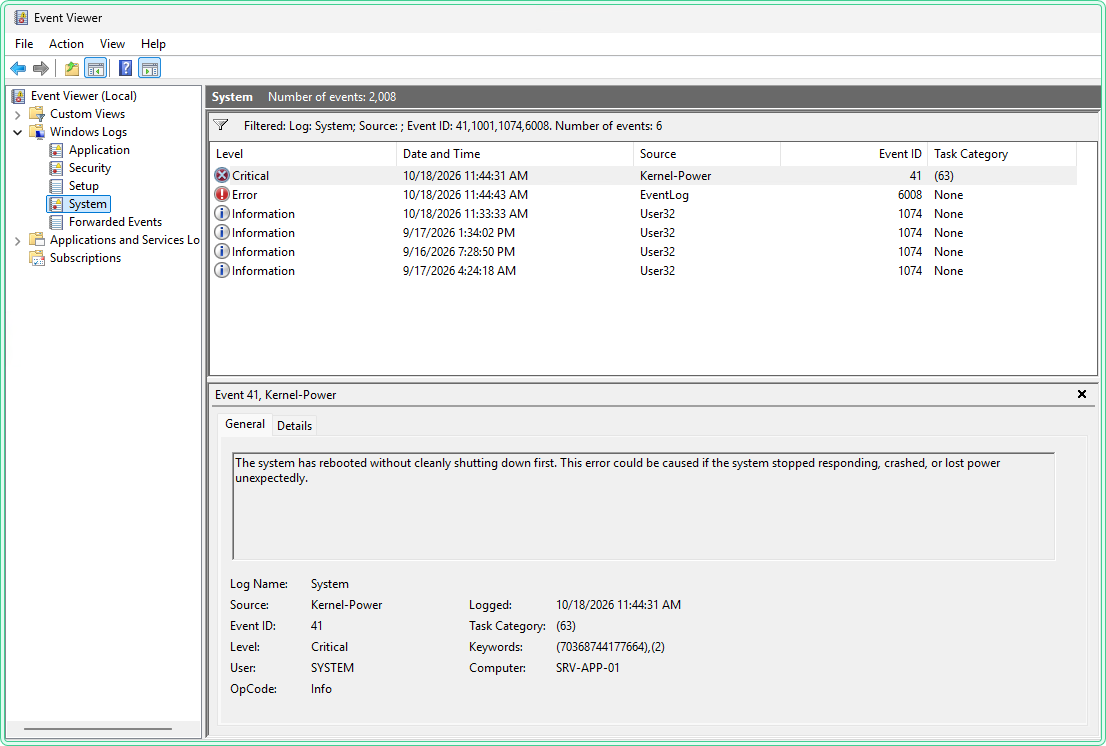1106x746 pixels.
Task: Click the Up one level folder icon
Action: [x=72, y=68]
